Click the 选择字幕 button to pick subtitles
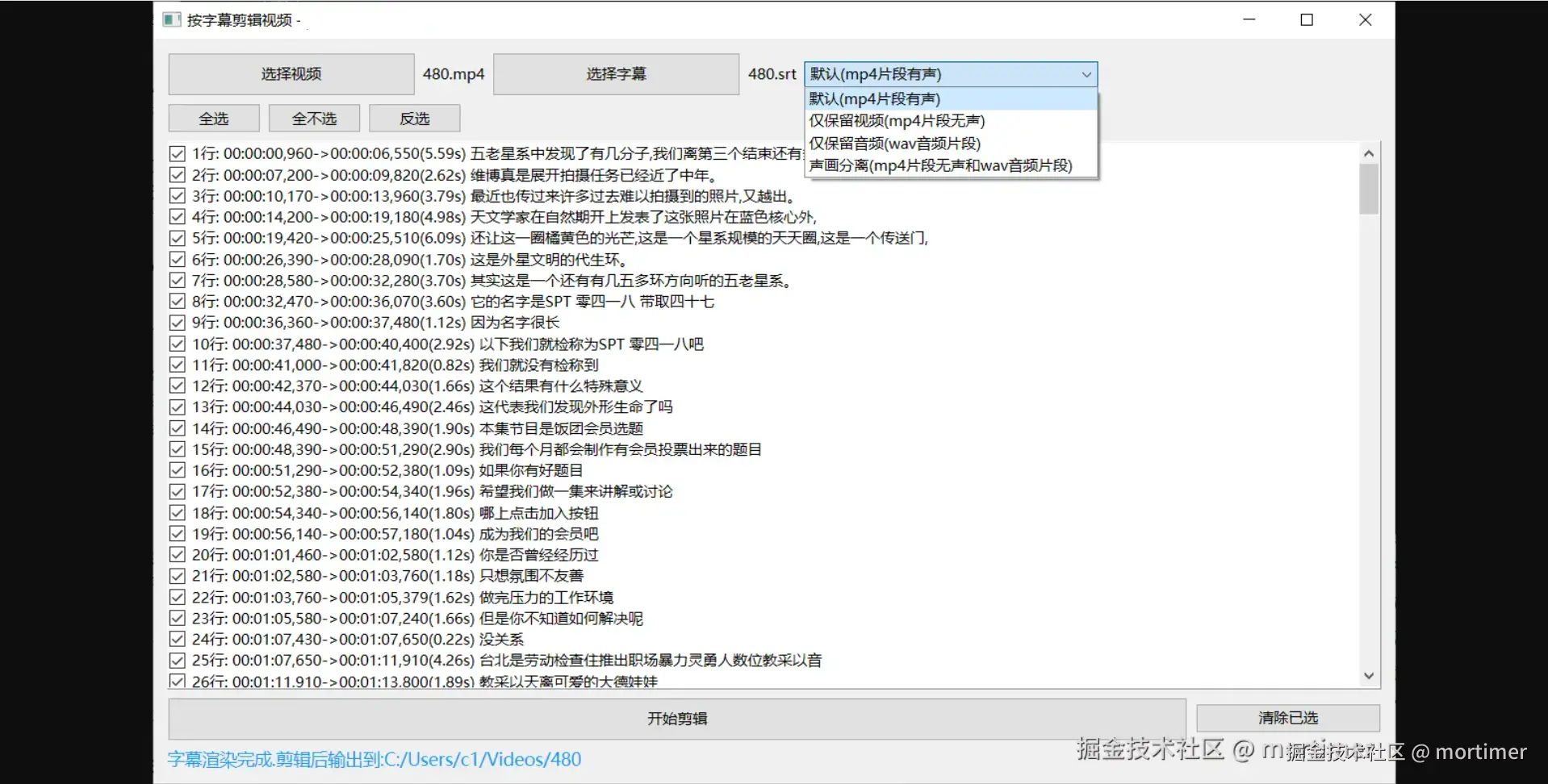This screenshot has width=1548, height=784. point(616,73)
